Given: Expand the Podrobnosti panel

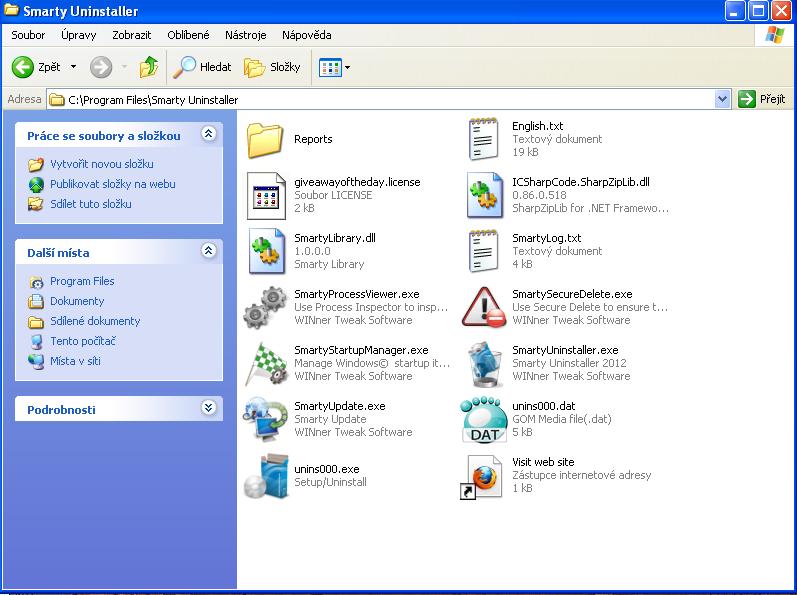Looking at the screenshot, I should (x=208, y=408).
